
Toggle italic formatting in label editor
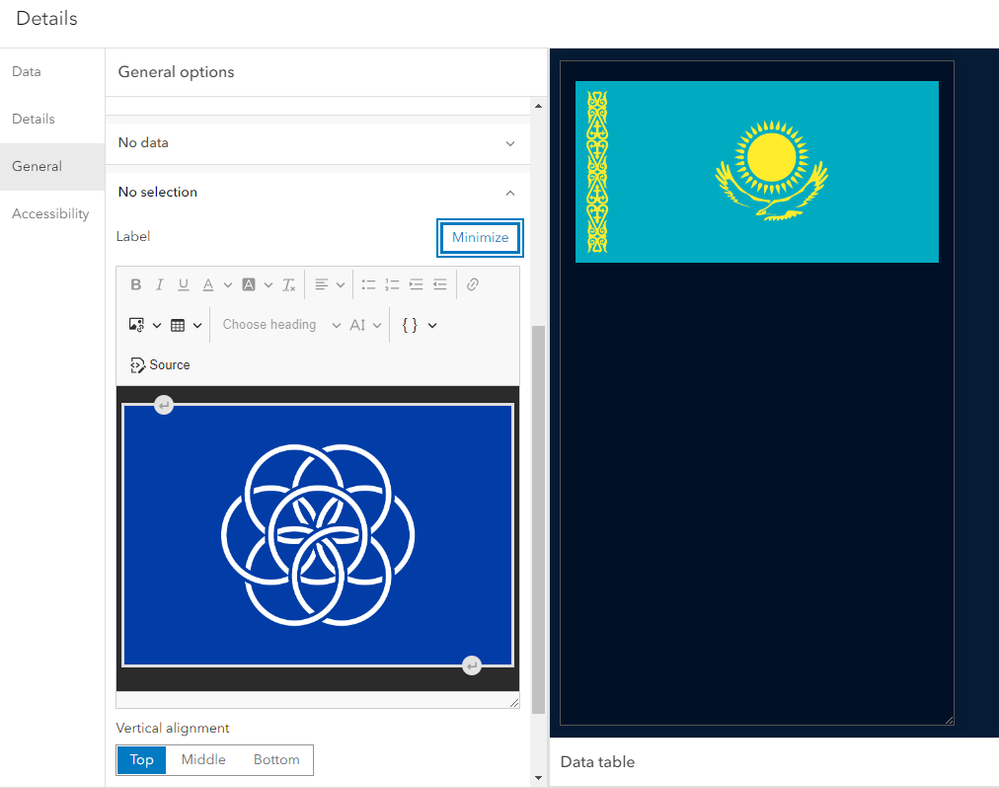pyautogui.click(x=159, y=285)
